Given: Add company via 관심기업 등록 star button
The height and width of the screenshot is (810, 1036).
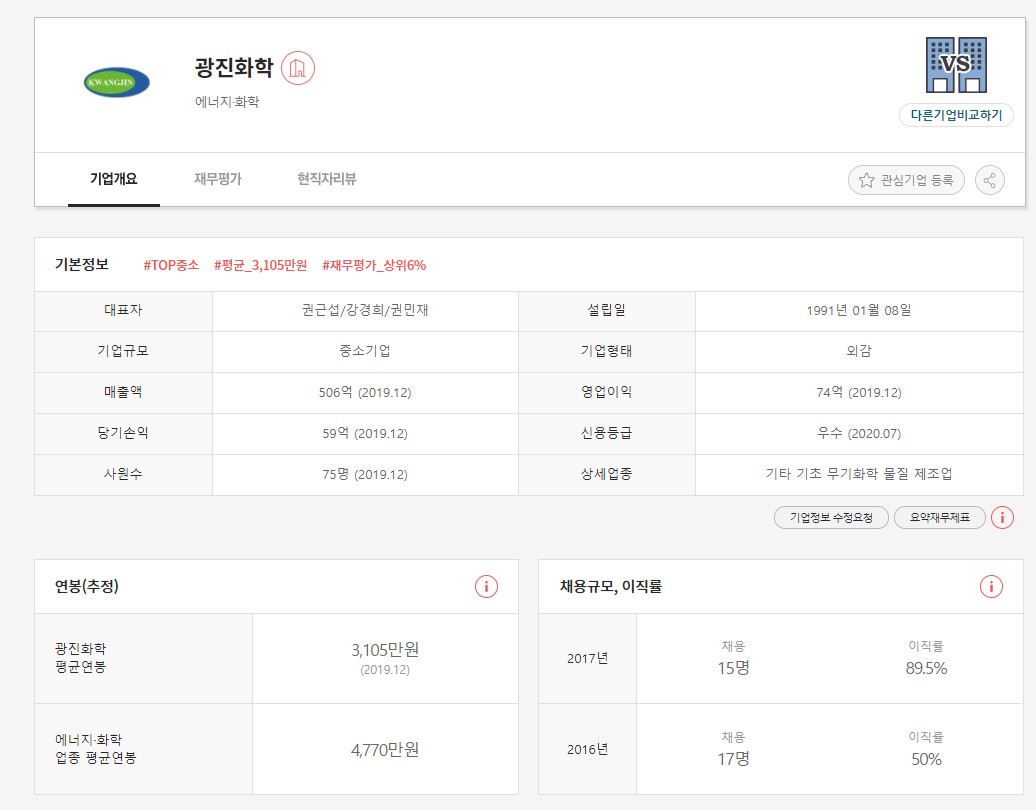Looking at the screenshot, I should tap(906, 180).
